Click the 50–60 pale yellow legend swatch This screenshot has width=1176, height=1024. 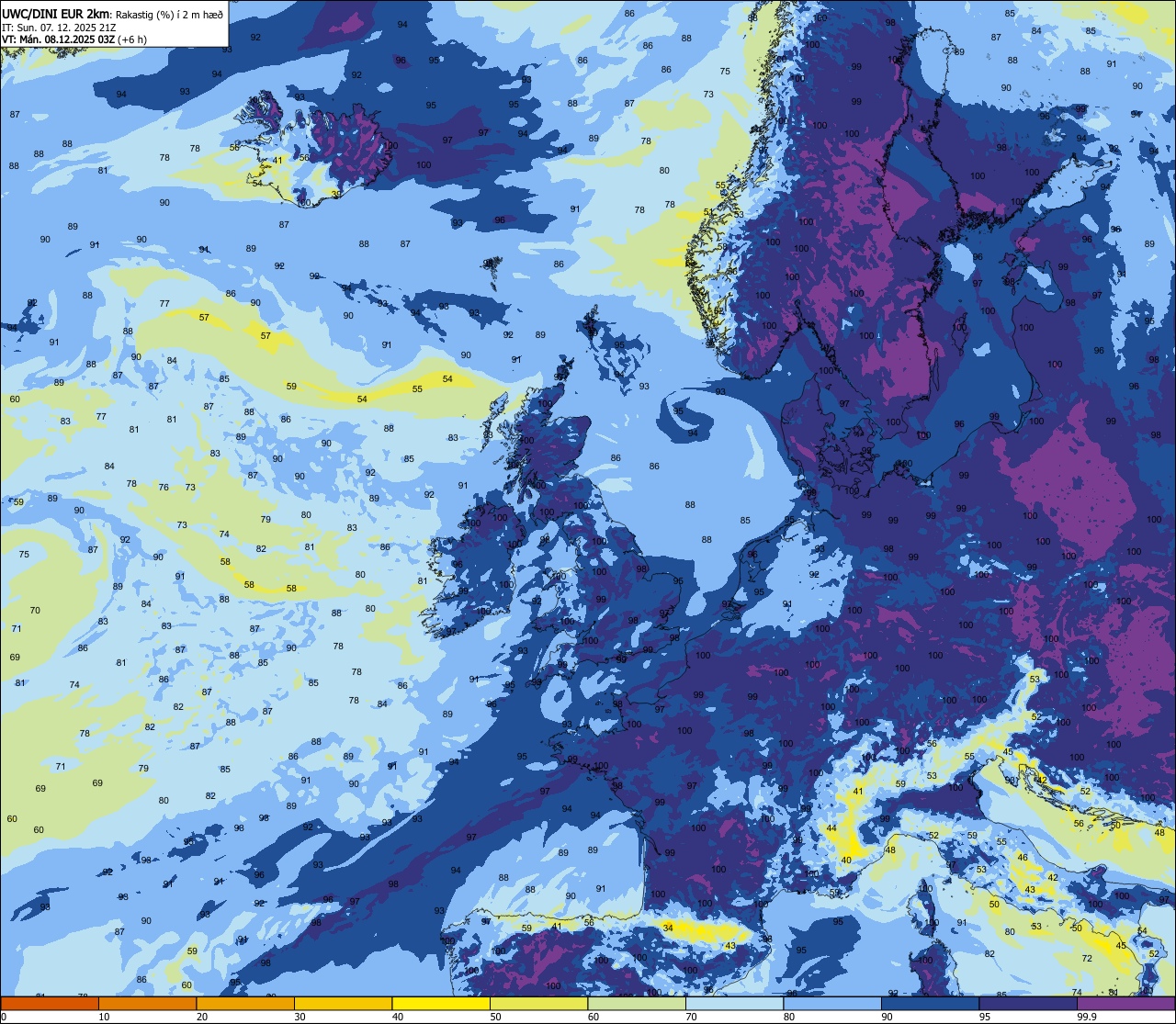(538, 1003)
